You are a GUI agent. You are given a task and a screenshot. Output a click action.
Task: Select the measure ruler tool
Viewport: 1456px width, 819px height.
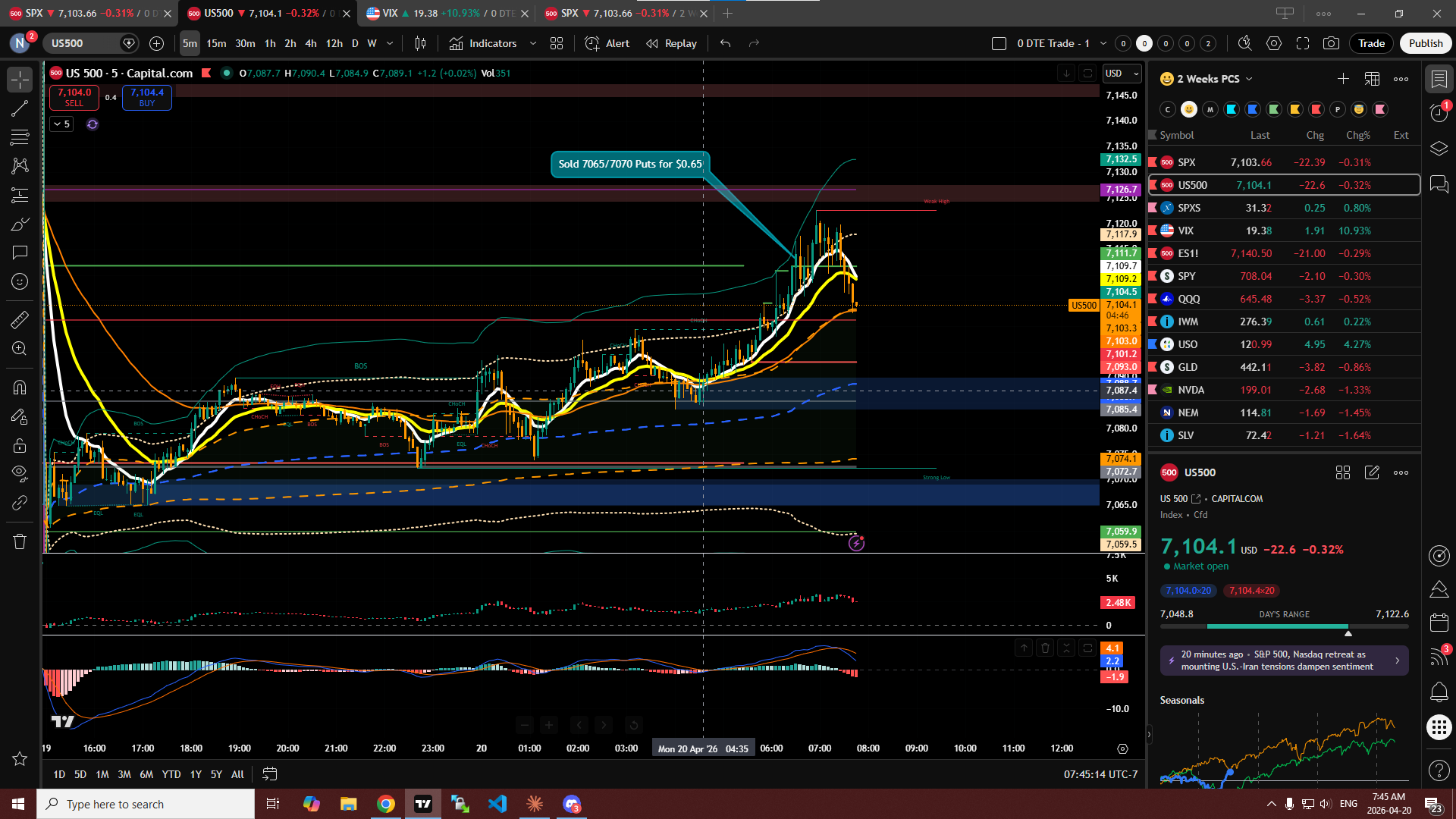click(20, 320)
